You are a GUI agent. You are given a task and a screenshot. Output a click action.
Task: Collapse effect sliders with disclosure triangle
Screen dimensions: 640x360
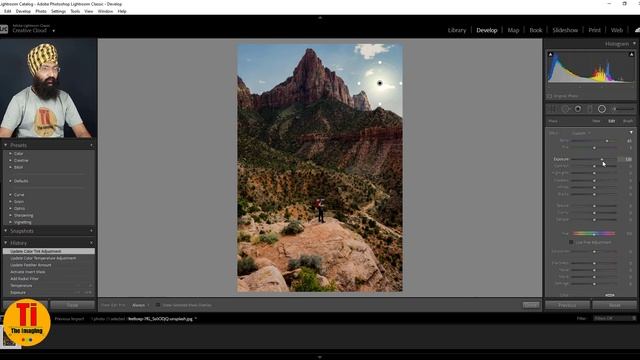tap(631, 133)
